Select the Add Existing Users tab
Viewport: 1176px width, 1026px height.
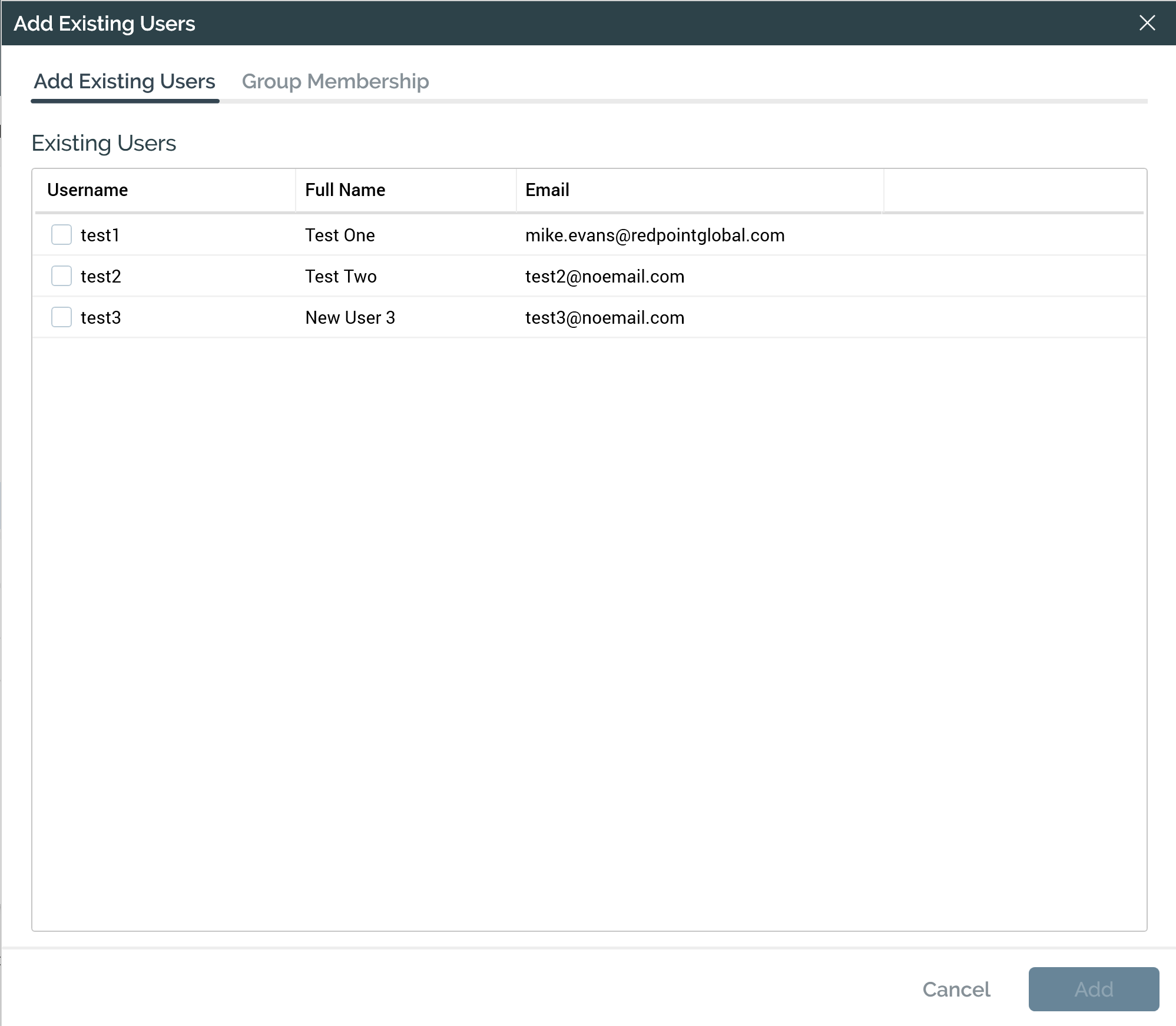pyautogui.click(x=124, y=81)
